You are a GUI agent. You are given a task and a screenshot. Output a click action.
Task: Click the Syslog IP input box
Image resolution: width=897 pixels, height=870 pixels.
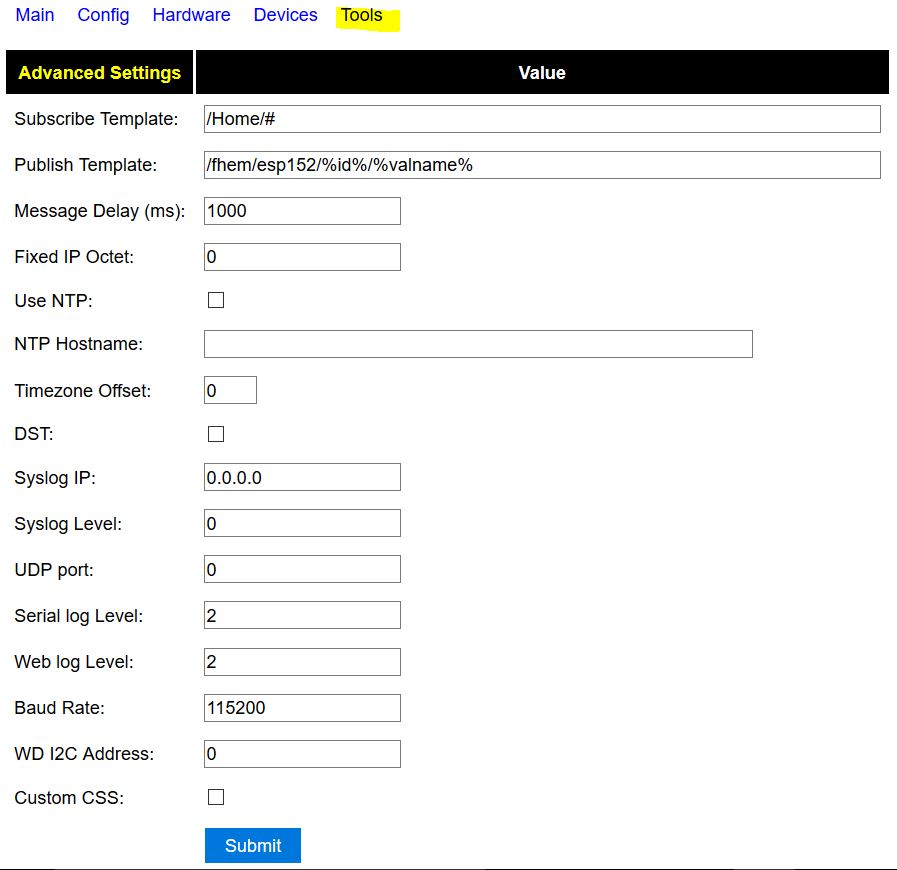click(x=302, y=477)
